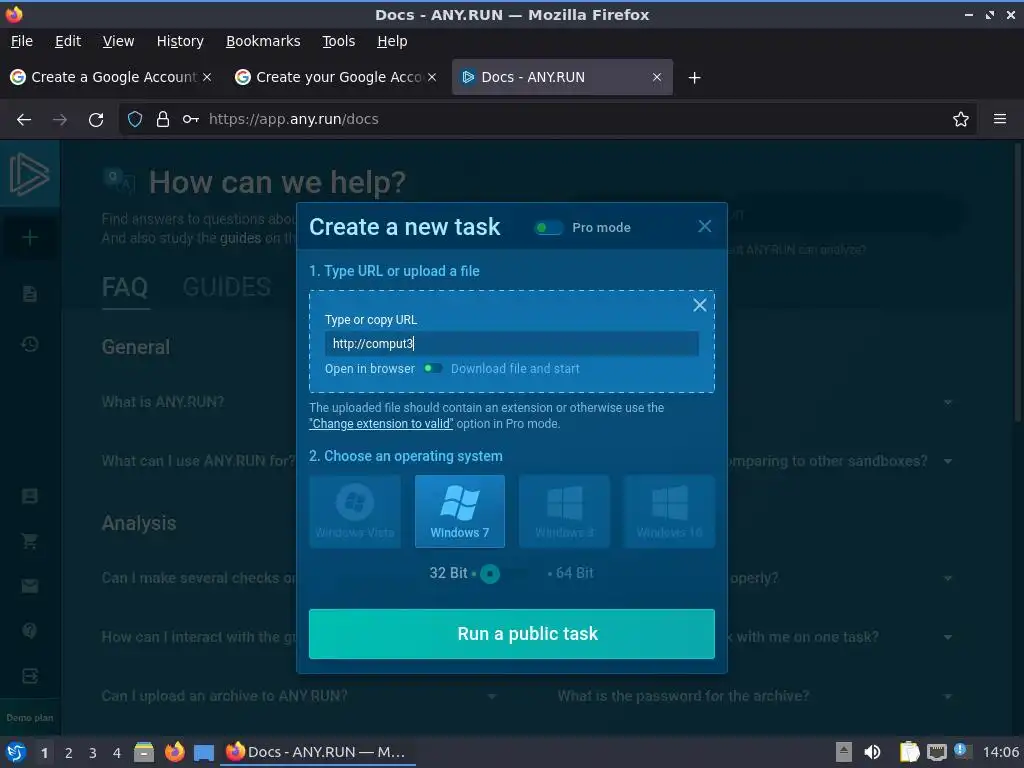Toggle Pro mode switch

(548, 228)
